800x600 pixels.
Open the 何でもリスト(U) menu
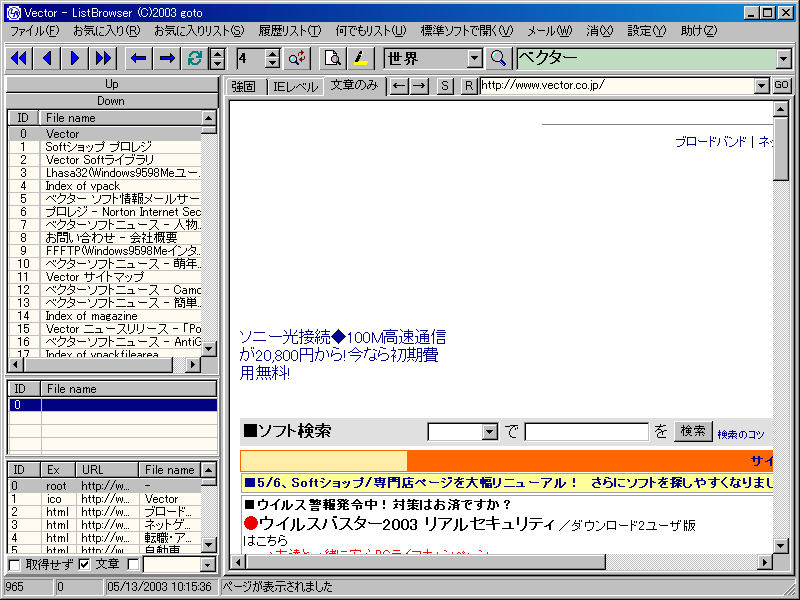pos(370,31)
